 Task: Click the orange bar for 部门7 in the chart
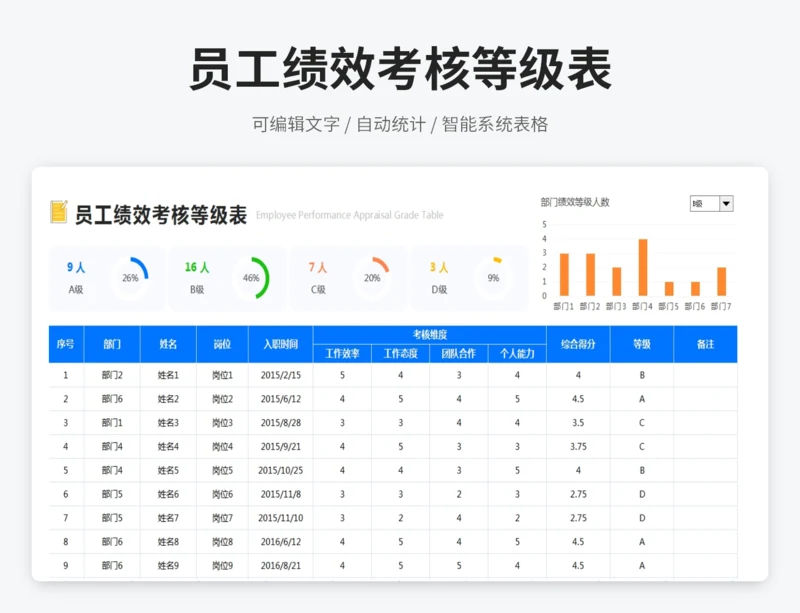pos(721,282)
